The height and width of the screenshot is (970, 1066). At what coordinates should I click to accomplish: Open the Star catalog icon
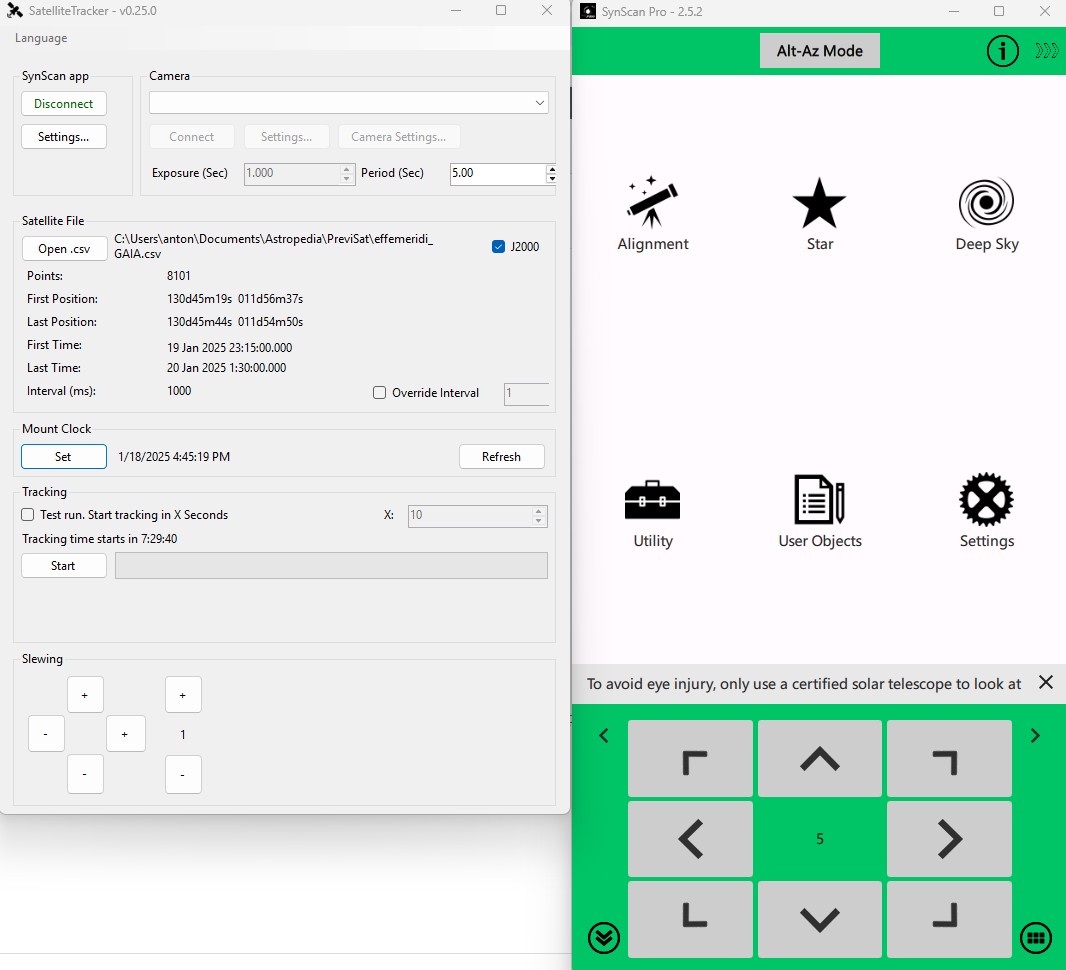point(819,213)
